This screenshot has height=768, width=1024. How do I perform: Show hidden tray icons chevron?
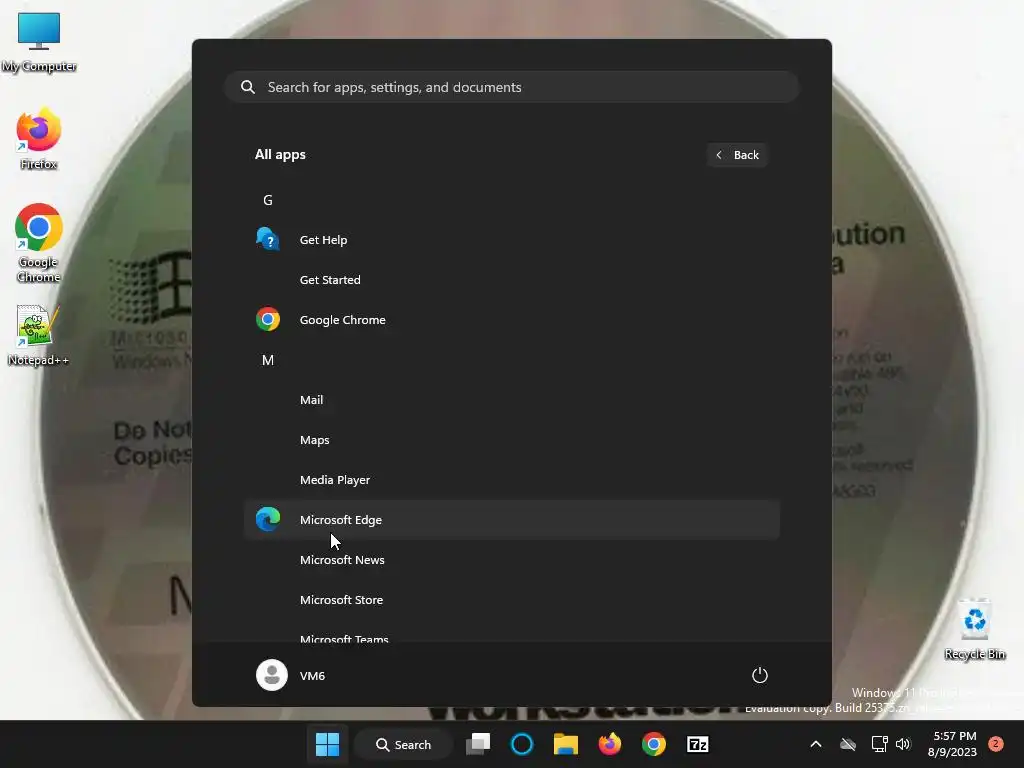(816, 744)
